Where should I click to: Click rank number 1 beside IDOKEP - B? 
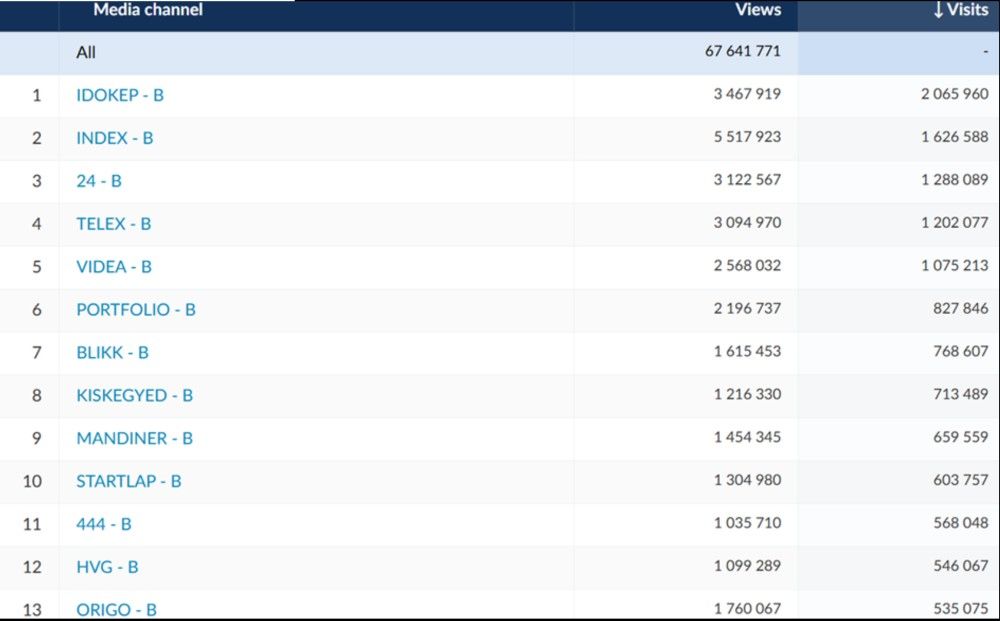[36, 95]
